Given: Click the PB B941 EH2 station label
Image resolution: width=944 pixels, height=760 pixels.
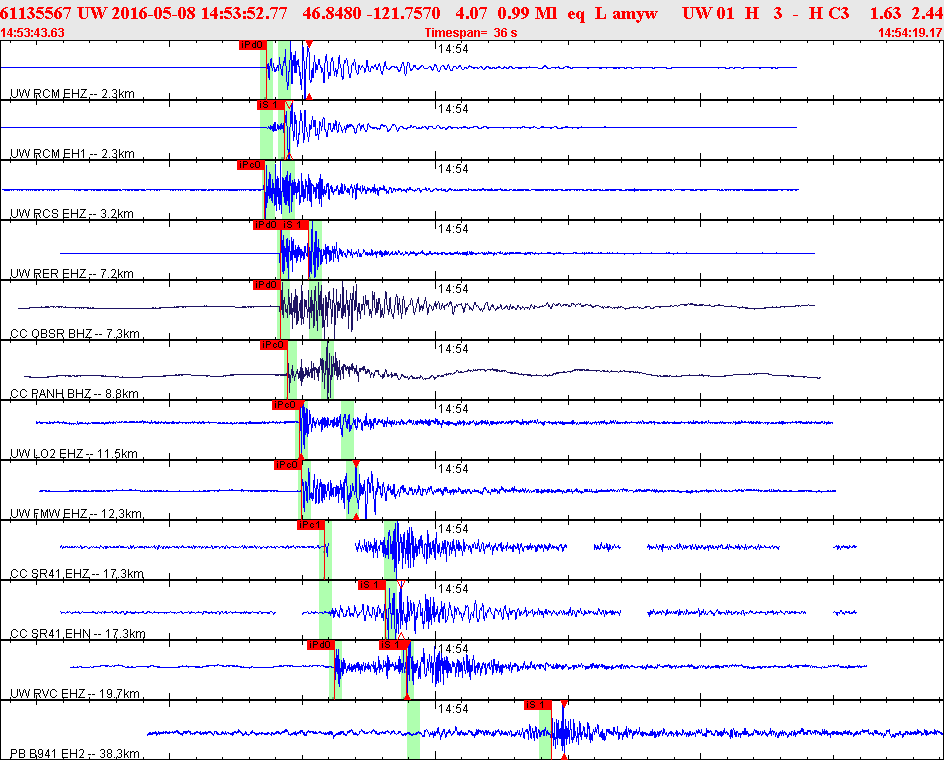Looking at the screenshot, I should click(75, 754).
